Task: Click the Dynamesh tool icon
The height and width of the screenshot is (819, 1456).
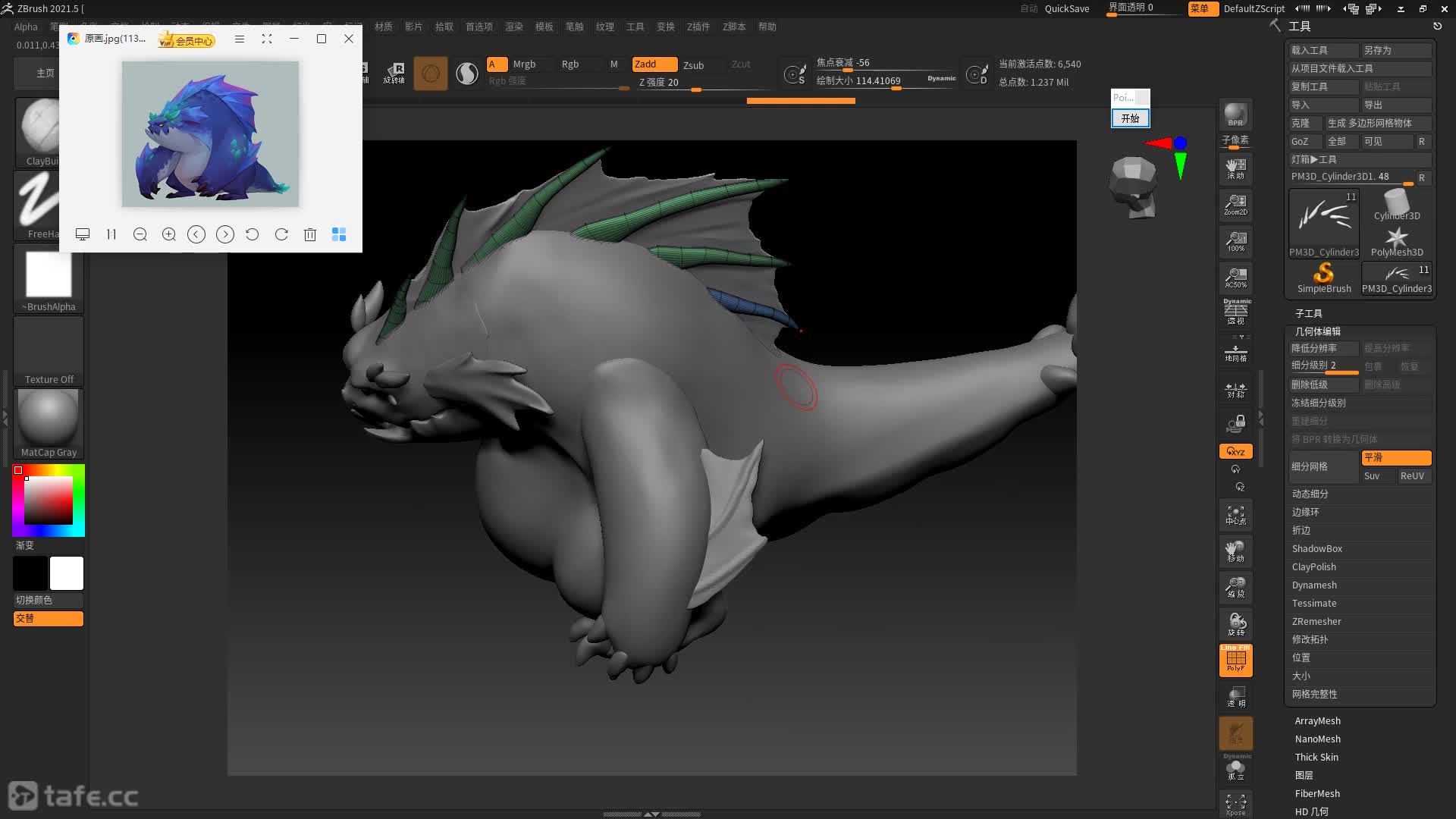Action: click(x=1314, y=584)
